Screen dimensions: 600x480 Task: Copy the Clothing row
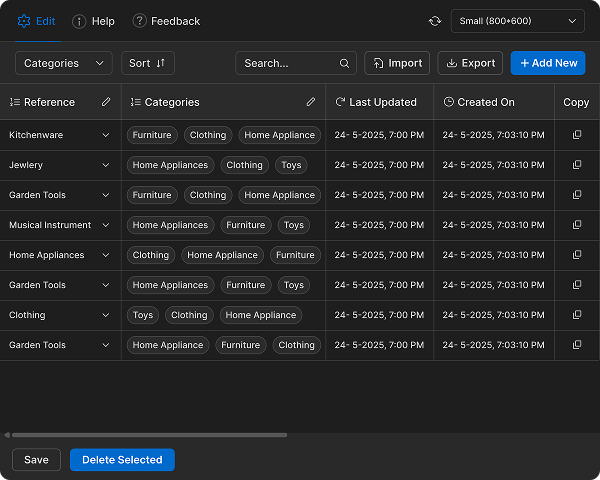point(577,315)
